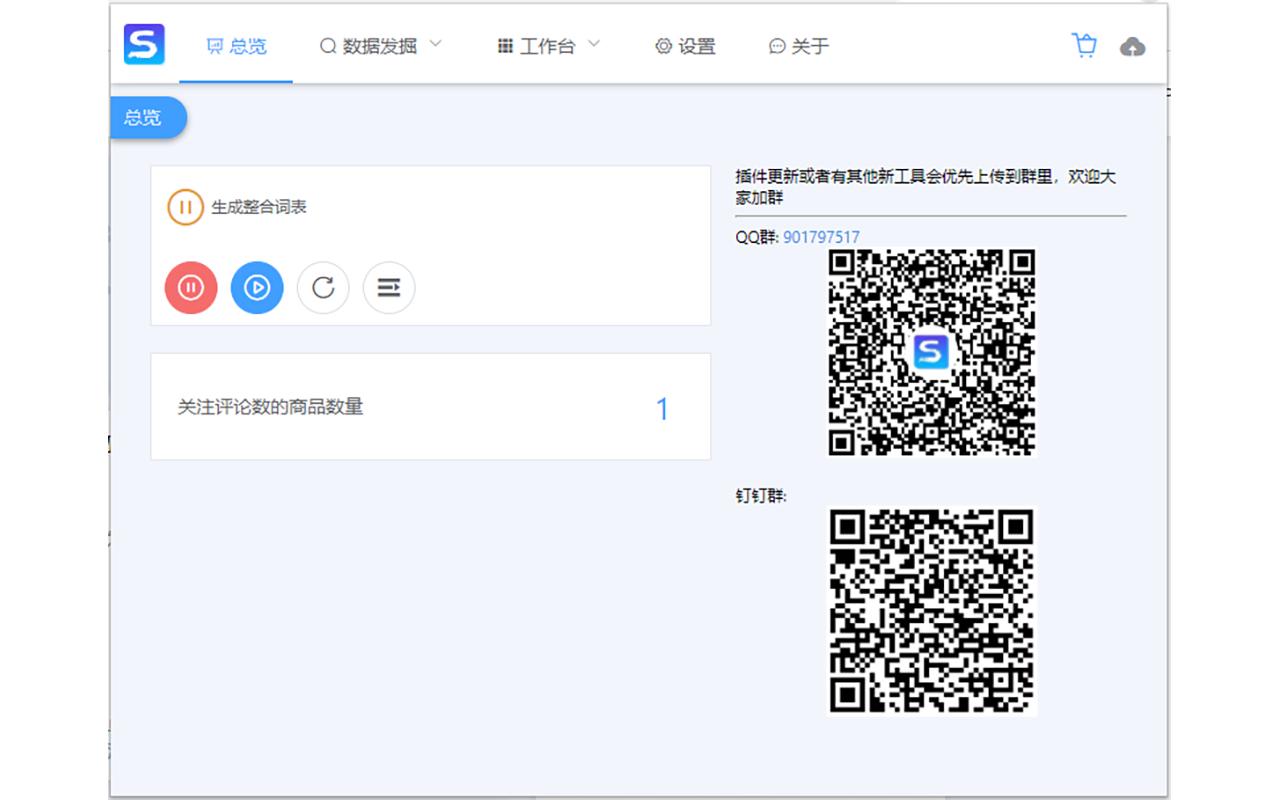Open the 工作台 menu
Viewport: 1280px width, 800px height.
[x=548, y=46]
